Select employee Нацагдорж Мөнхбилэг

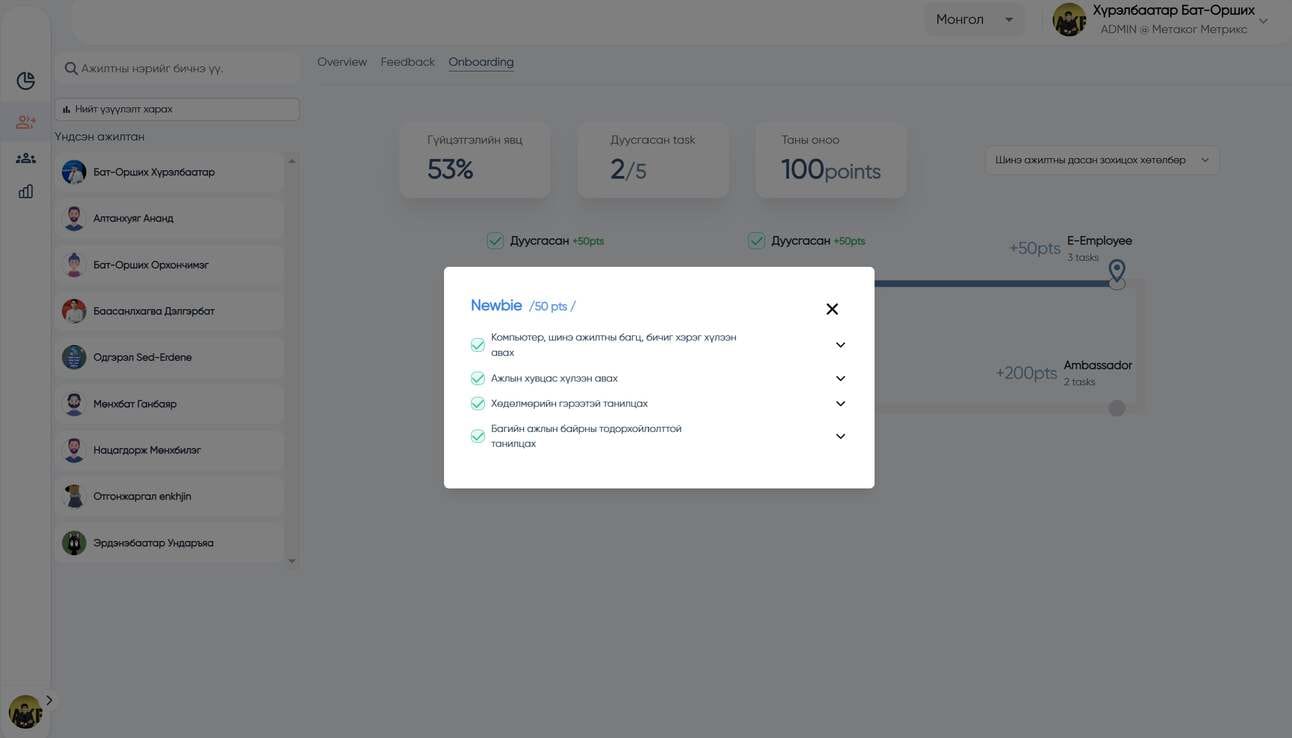(169, 450)
